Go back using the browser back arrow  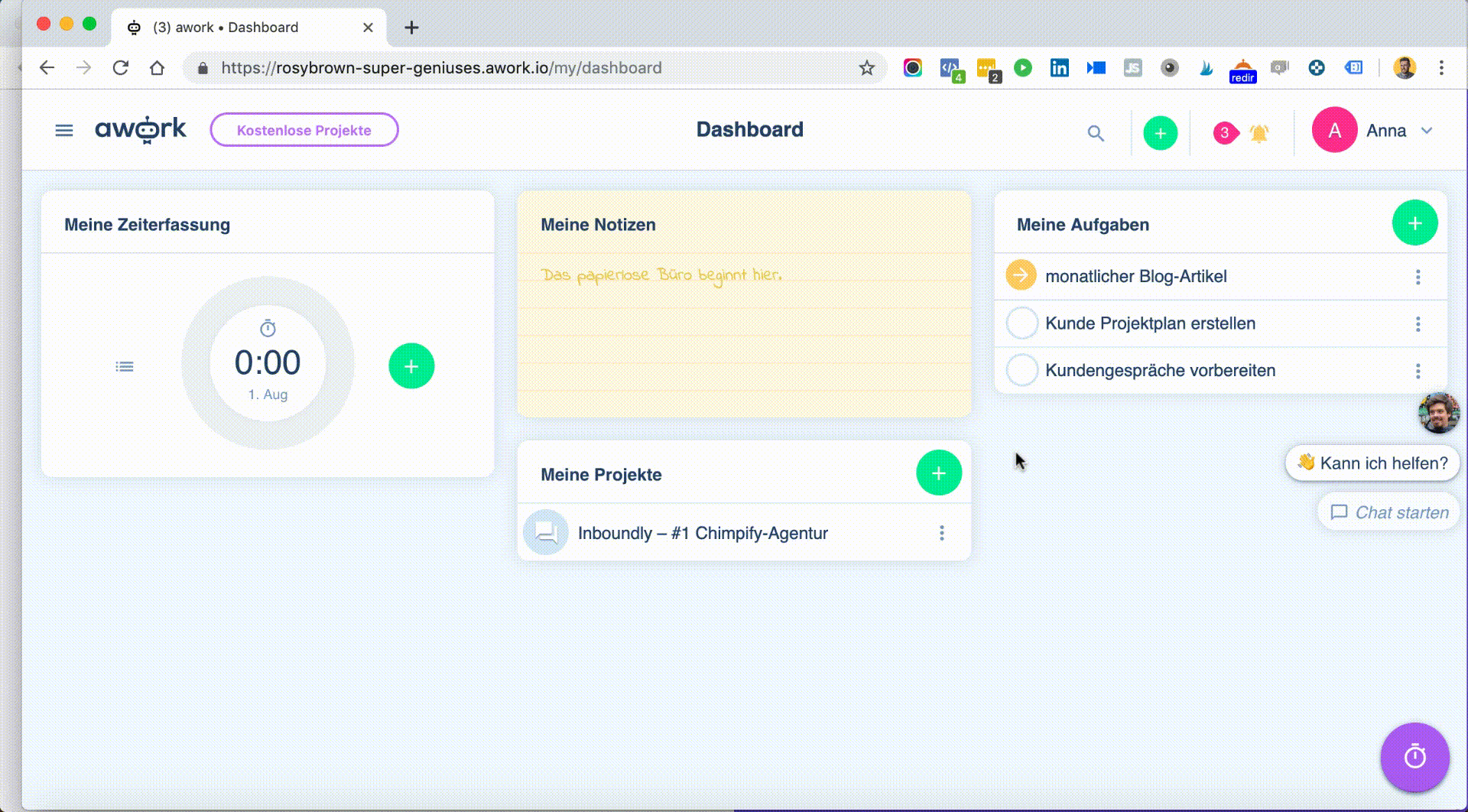tap(47, 68)
